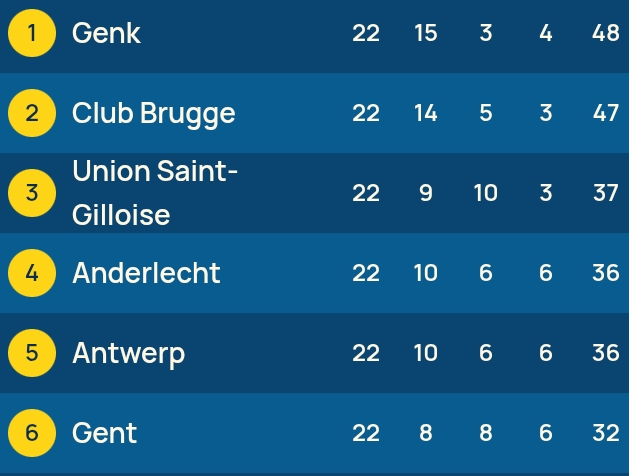Open the Anderlecht team name

pos(146,273)
